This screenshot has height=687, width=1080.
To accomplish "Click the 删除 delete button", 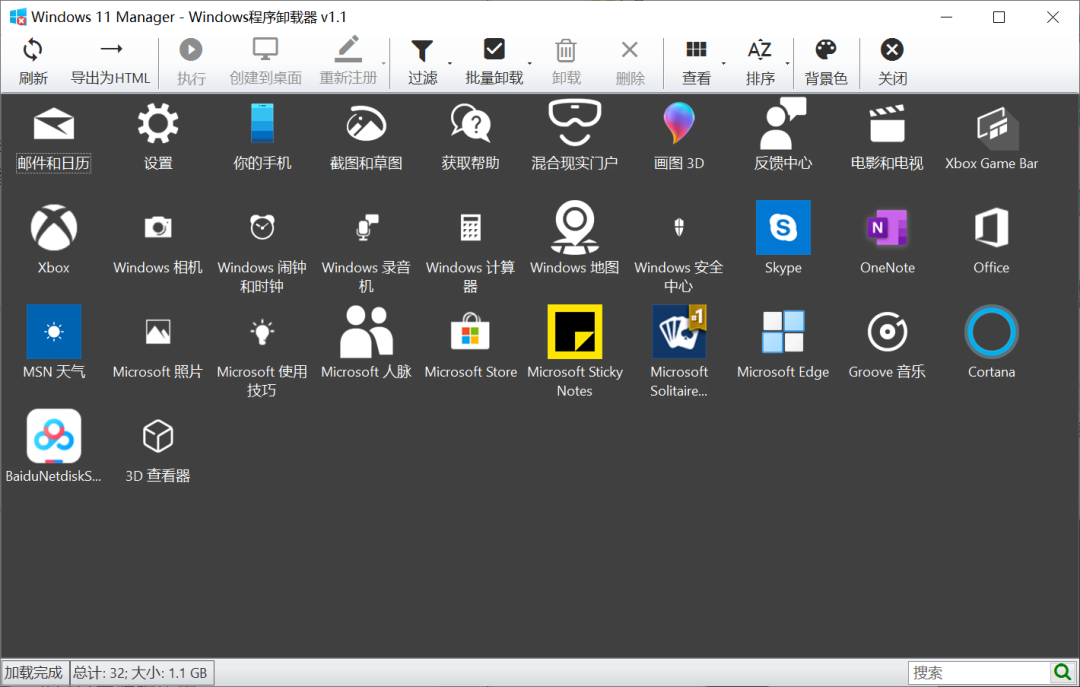I will click(630, 62).
